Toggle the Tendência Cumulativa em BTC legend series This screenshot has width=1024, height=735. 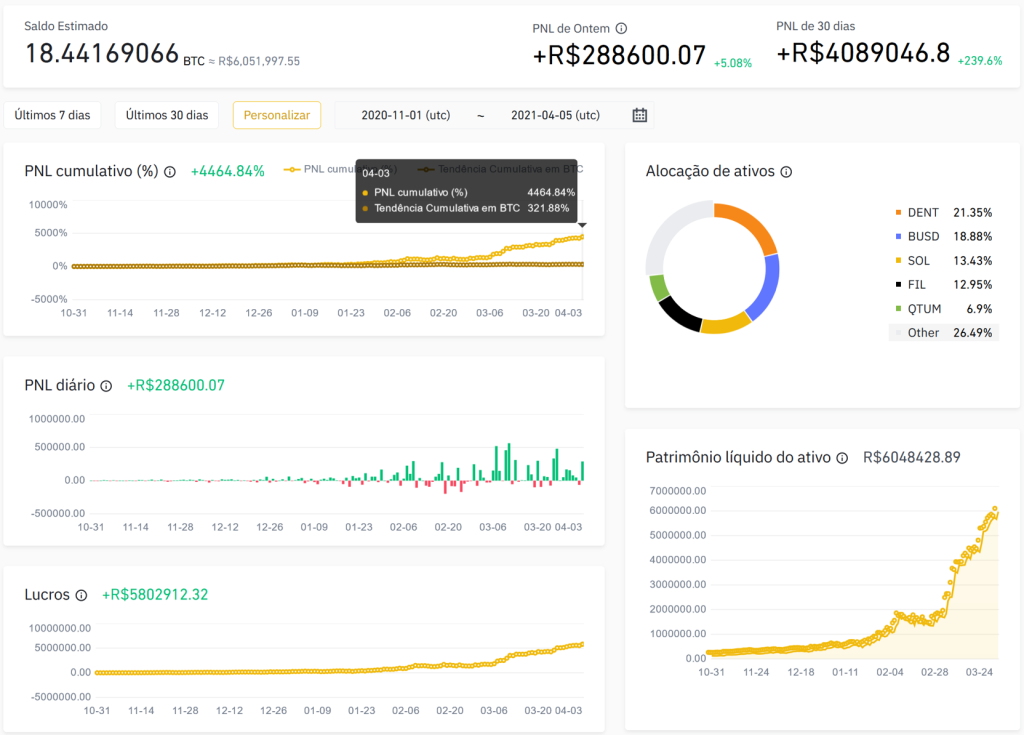500,169
